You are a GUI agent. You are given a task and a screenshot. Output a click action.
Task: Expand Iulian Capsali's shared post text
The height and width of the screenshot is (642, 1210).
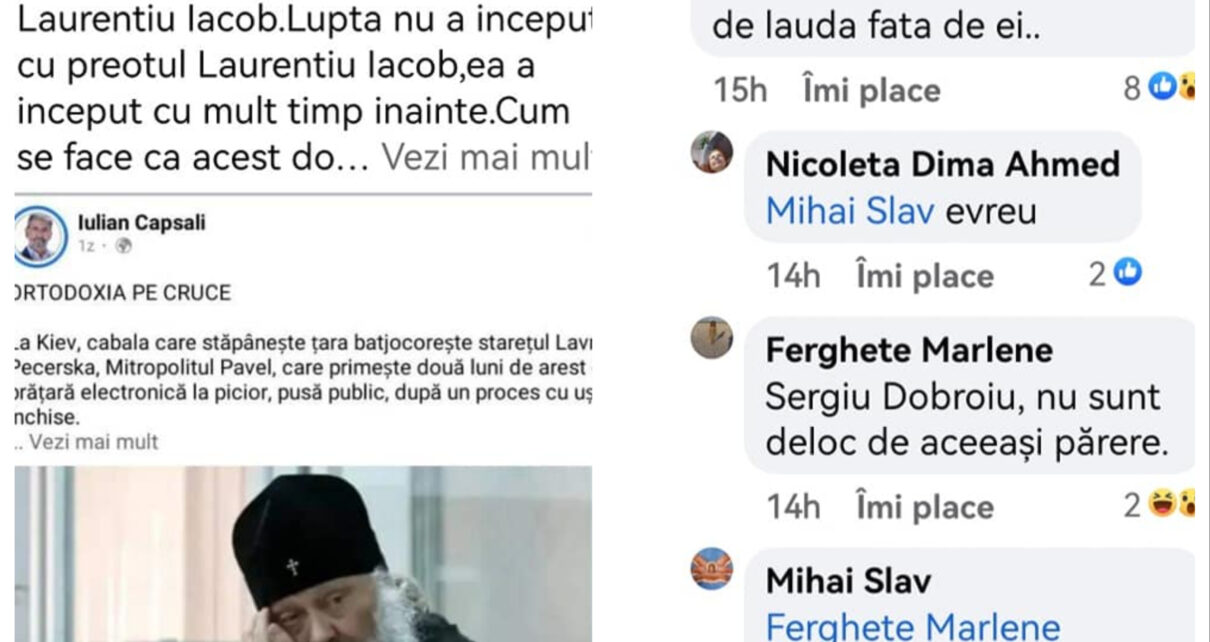93,442
